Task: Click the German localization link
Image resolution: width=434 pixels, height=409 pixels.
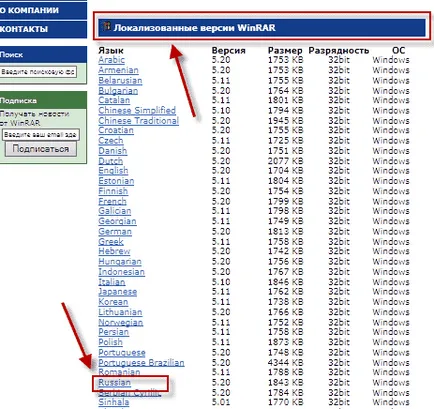Action: [x=115, y=231]
